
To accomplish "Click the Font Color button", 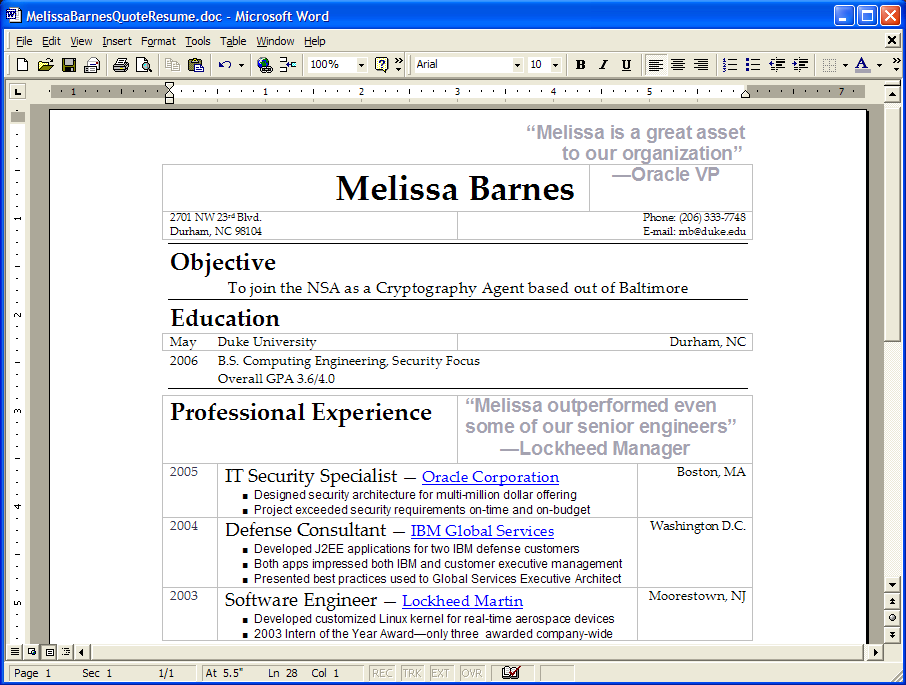I will click(861, 65).
